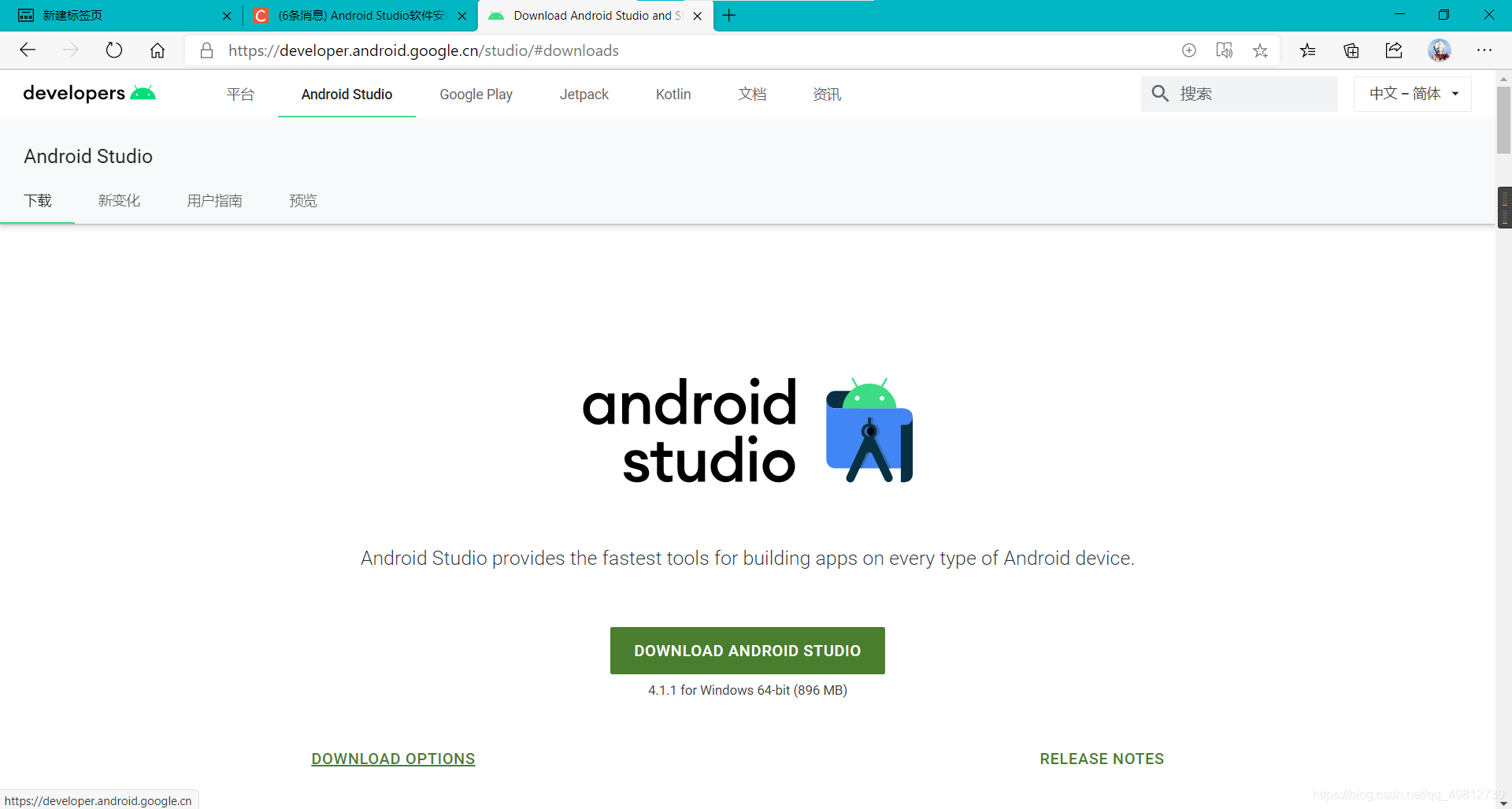The image size is (1512, 809).
Task: Click '4.1.1 for Windows 64-bit (896 MB)' text
Action: coord(747,690)
